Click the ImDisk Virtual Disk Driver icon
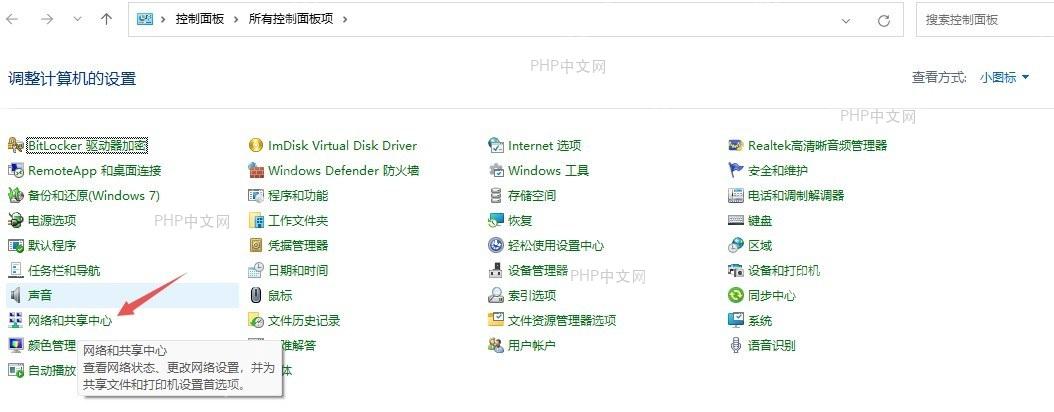1054x412 pixels. (256, 145)
